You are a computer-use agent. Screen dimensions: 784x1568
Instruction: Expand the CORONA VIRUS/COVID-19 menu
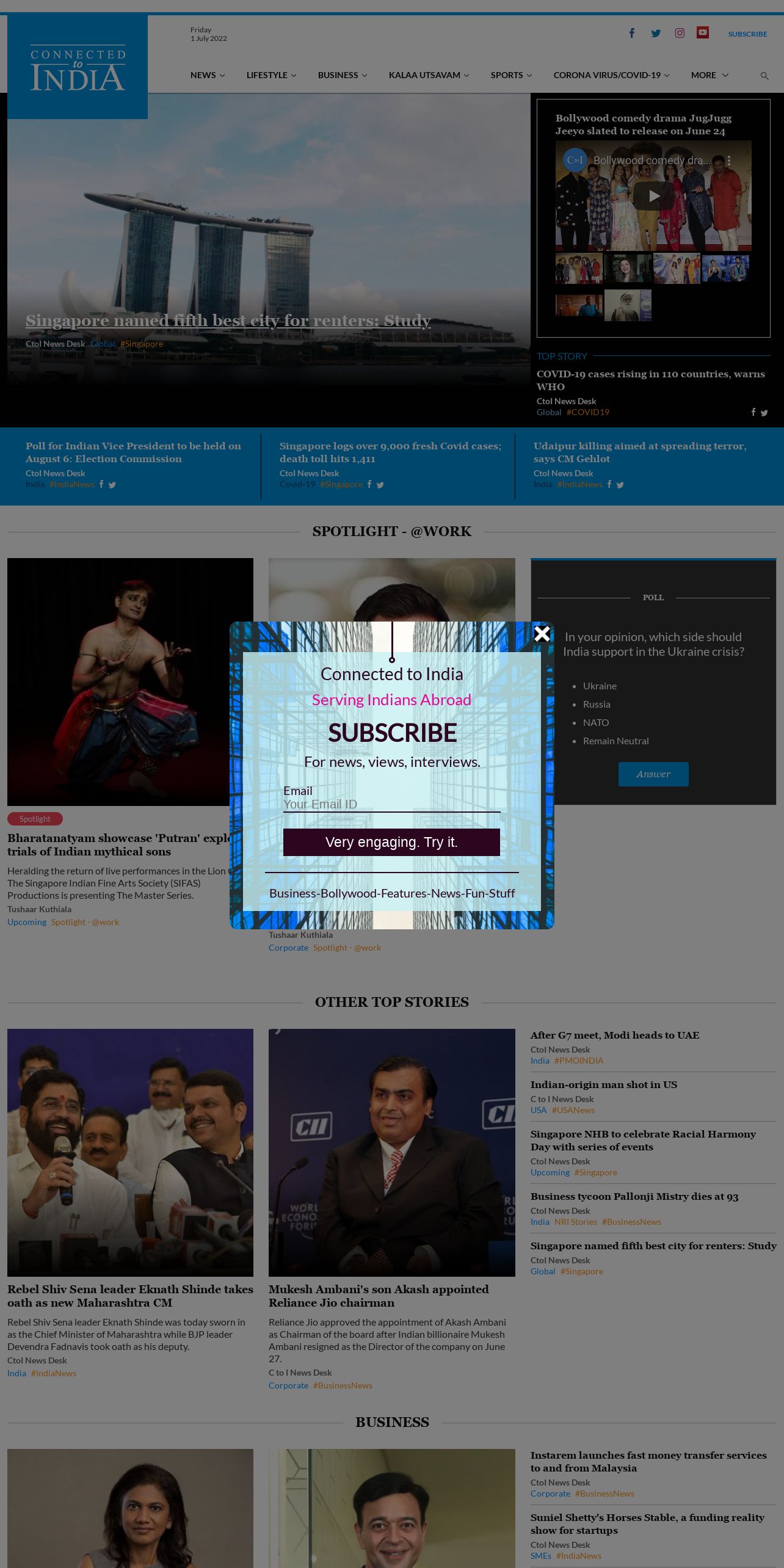point(611,75)
